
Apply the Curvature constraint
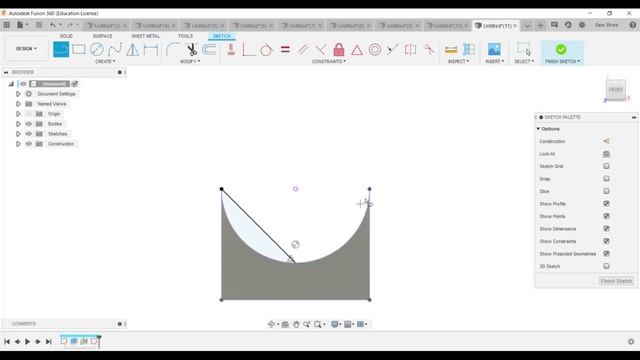(x=429, y=49)
